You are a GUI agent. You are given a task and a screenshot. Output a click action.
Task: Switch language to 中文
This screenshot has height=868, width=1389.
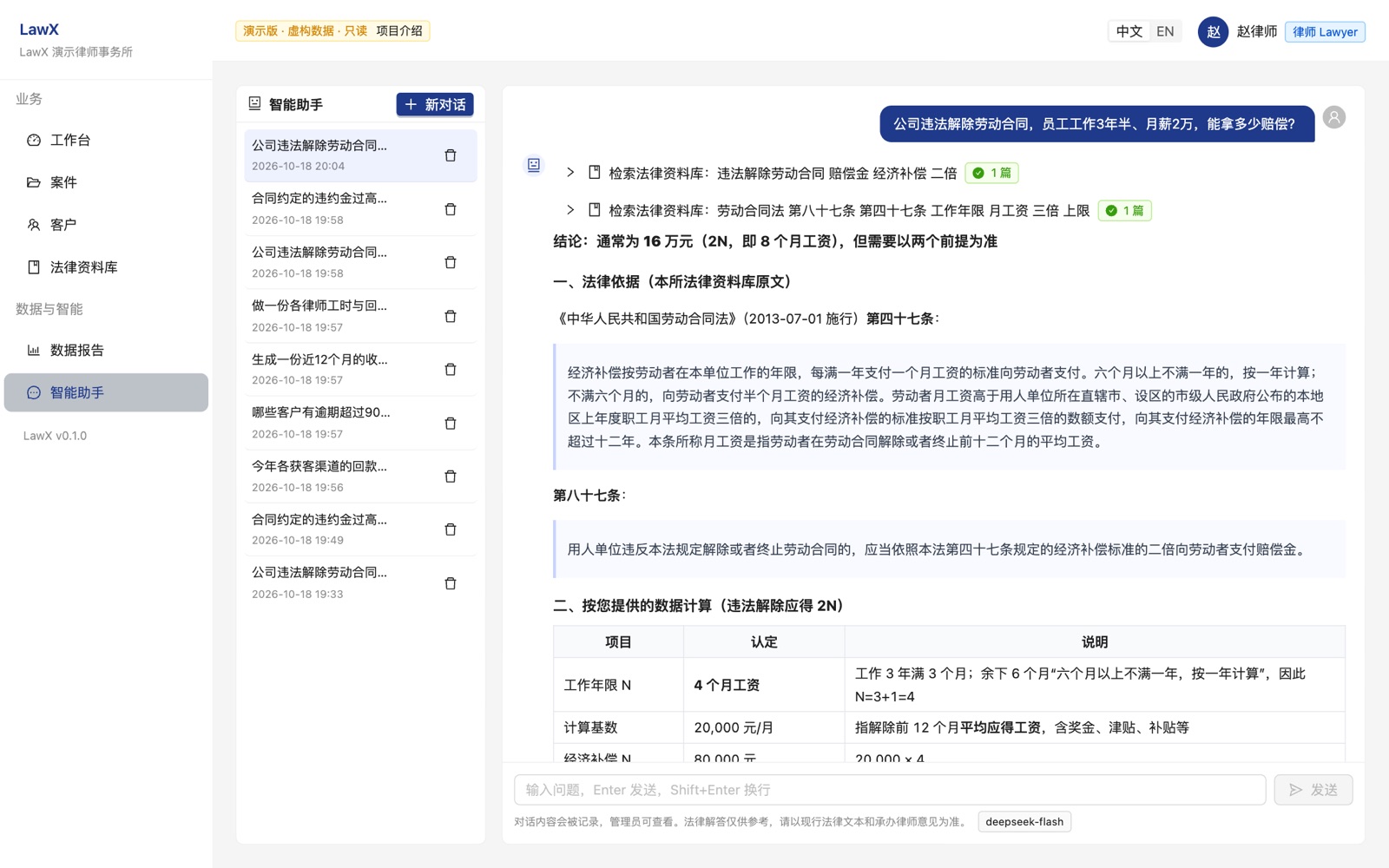pos(1129,31)
